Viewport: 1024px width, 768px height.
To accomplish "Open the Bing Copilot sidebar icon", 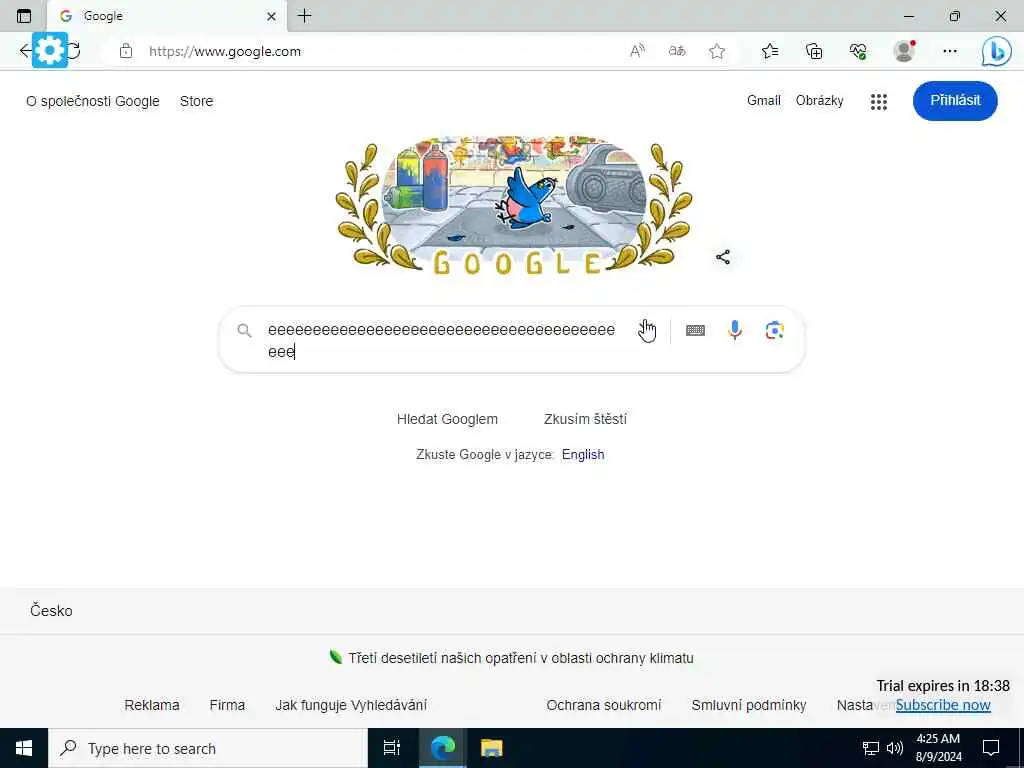I will click(997, 52).
